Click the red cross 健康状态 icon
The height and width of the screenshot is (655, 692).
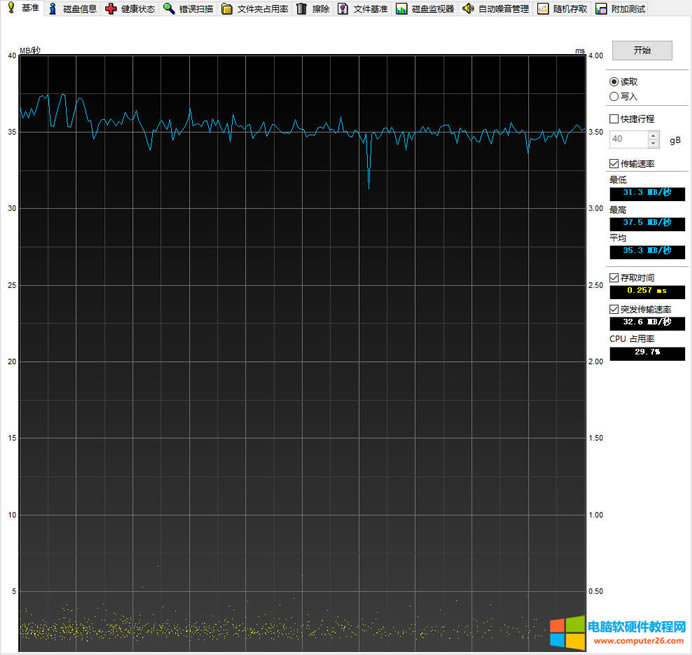(111, 9)
